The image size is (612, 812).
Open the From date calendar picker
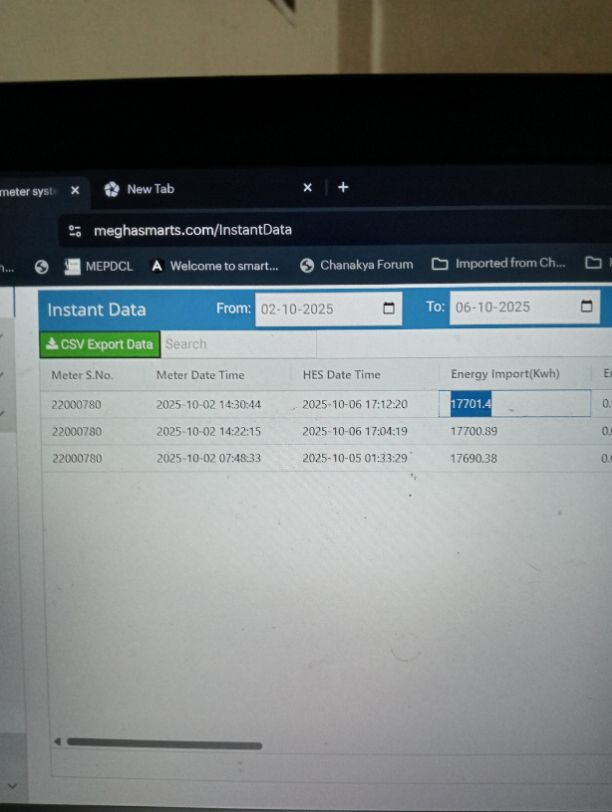pos(388,309)
